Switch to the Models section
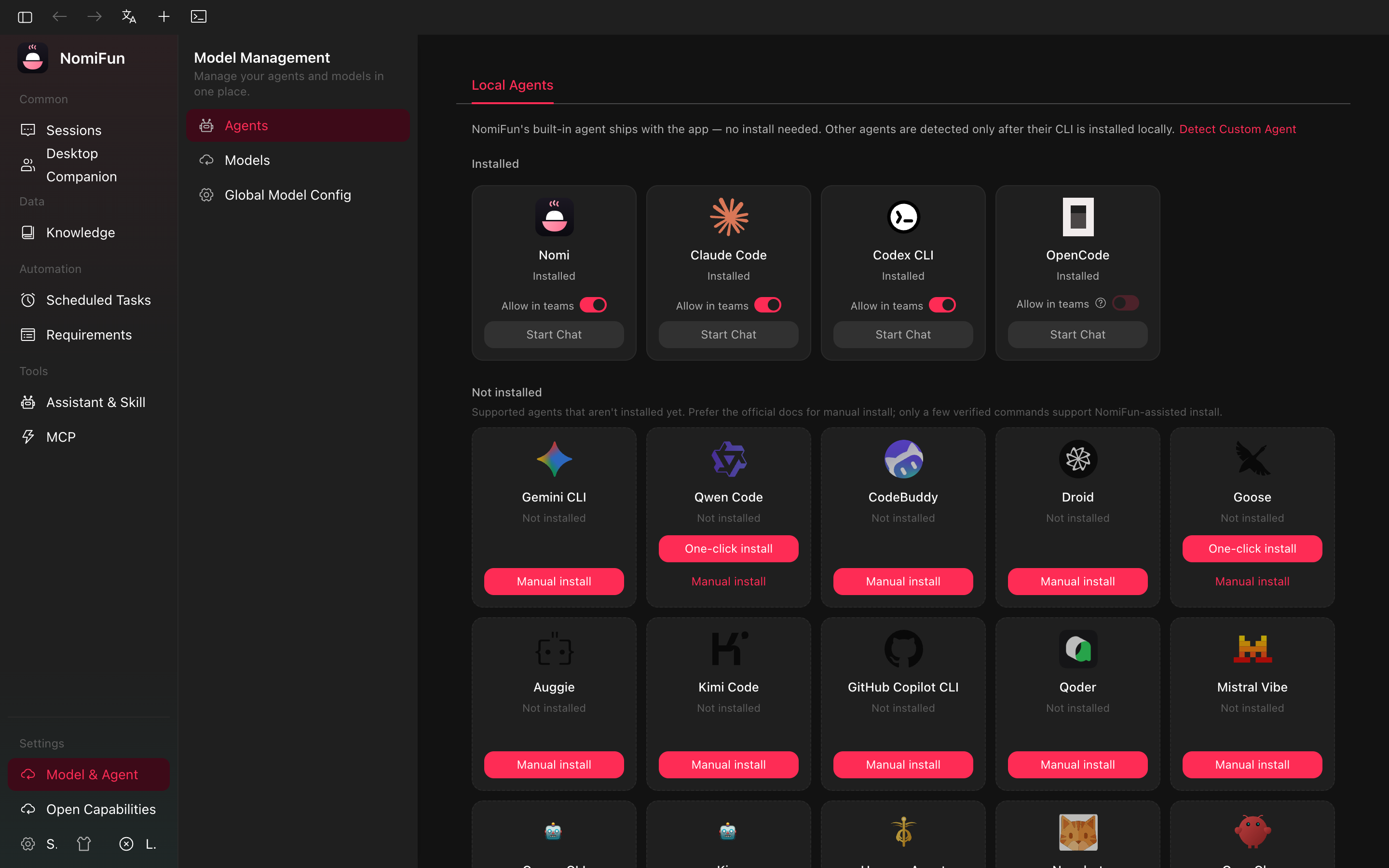This screenshot has width=1389, height=868. pos(298,160)
